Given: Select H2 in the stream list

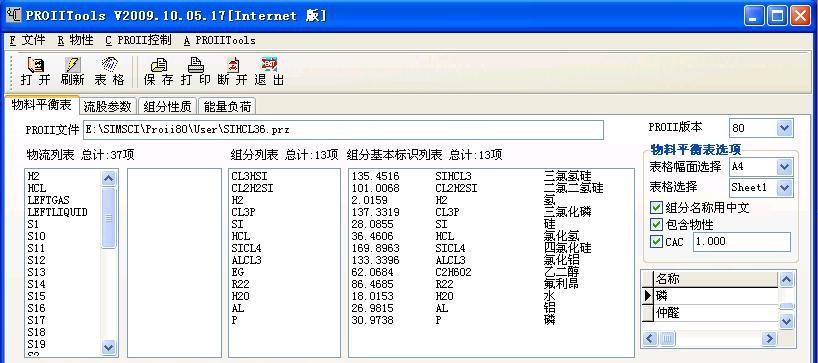Looking at the screenshot, I should click(33, 176).
